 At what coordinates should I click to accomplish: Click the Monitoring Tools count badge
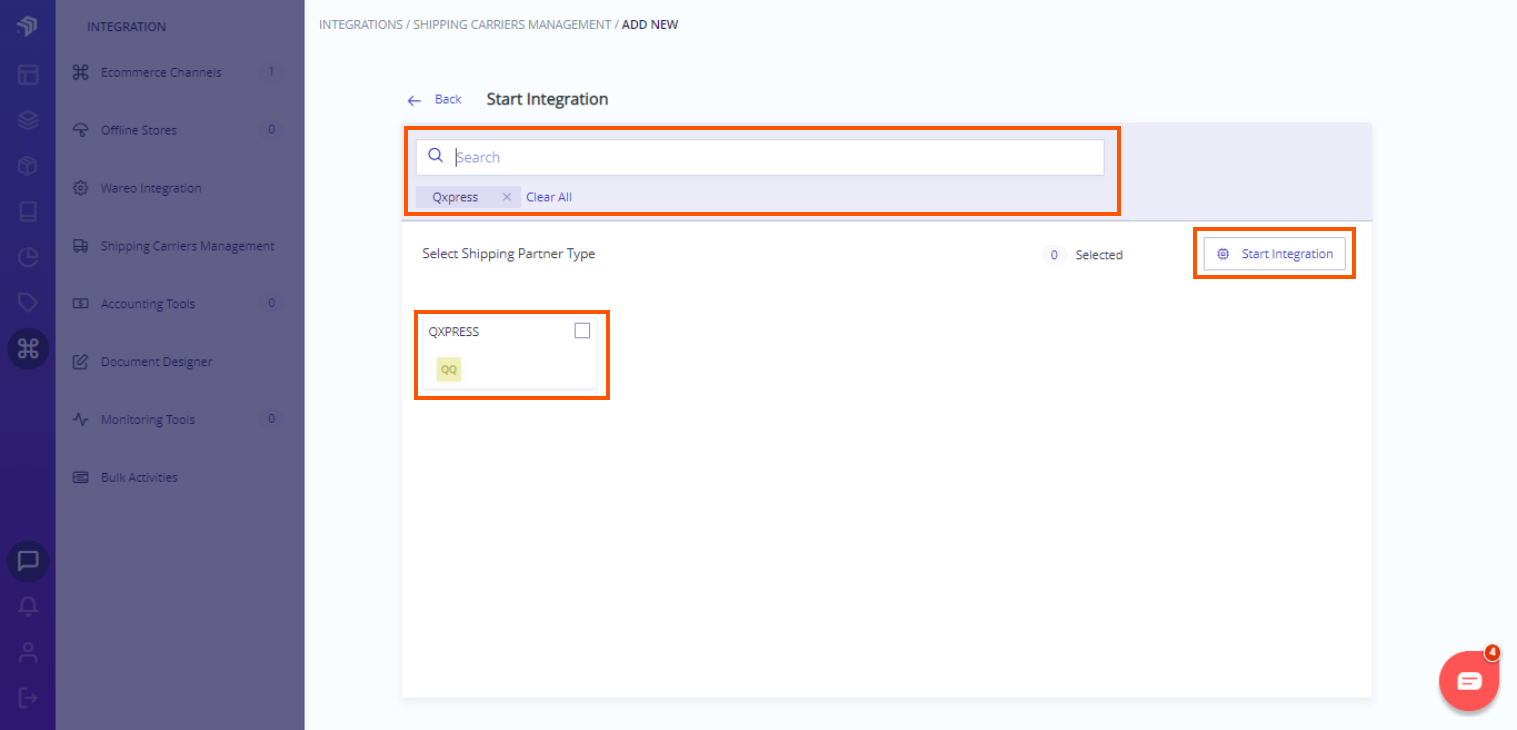[271, 420]
